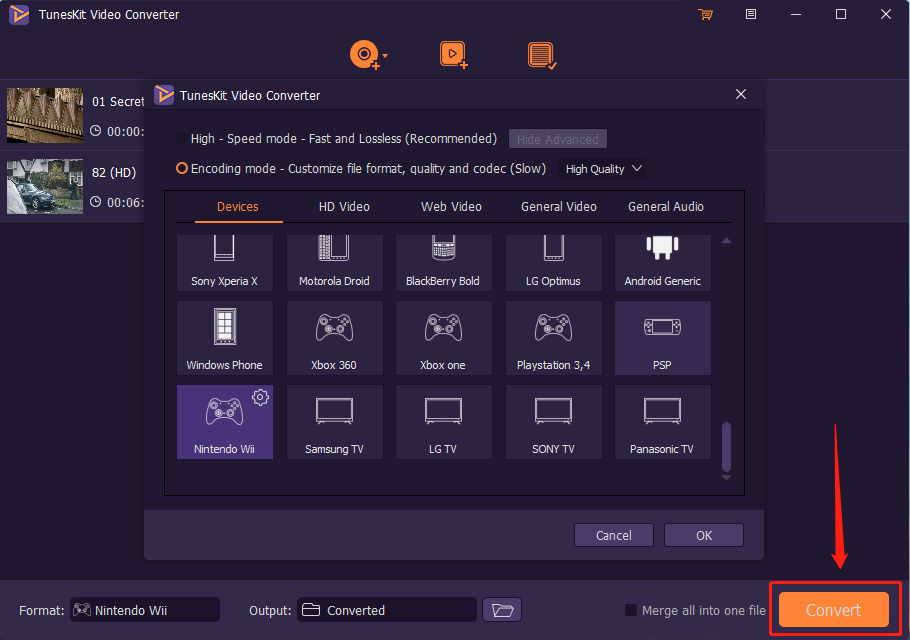Open the High Quality dropdown
The width and height of the screenshot is (910, 640).
(602, 169)
